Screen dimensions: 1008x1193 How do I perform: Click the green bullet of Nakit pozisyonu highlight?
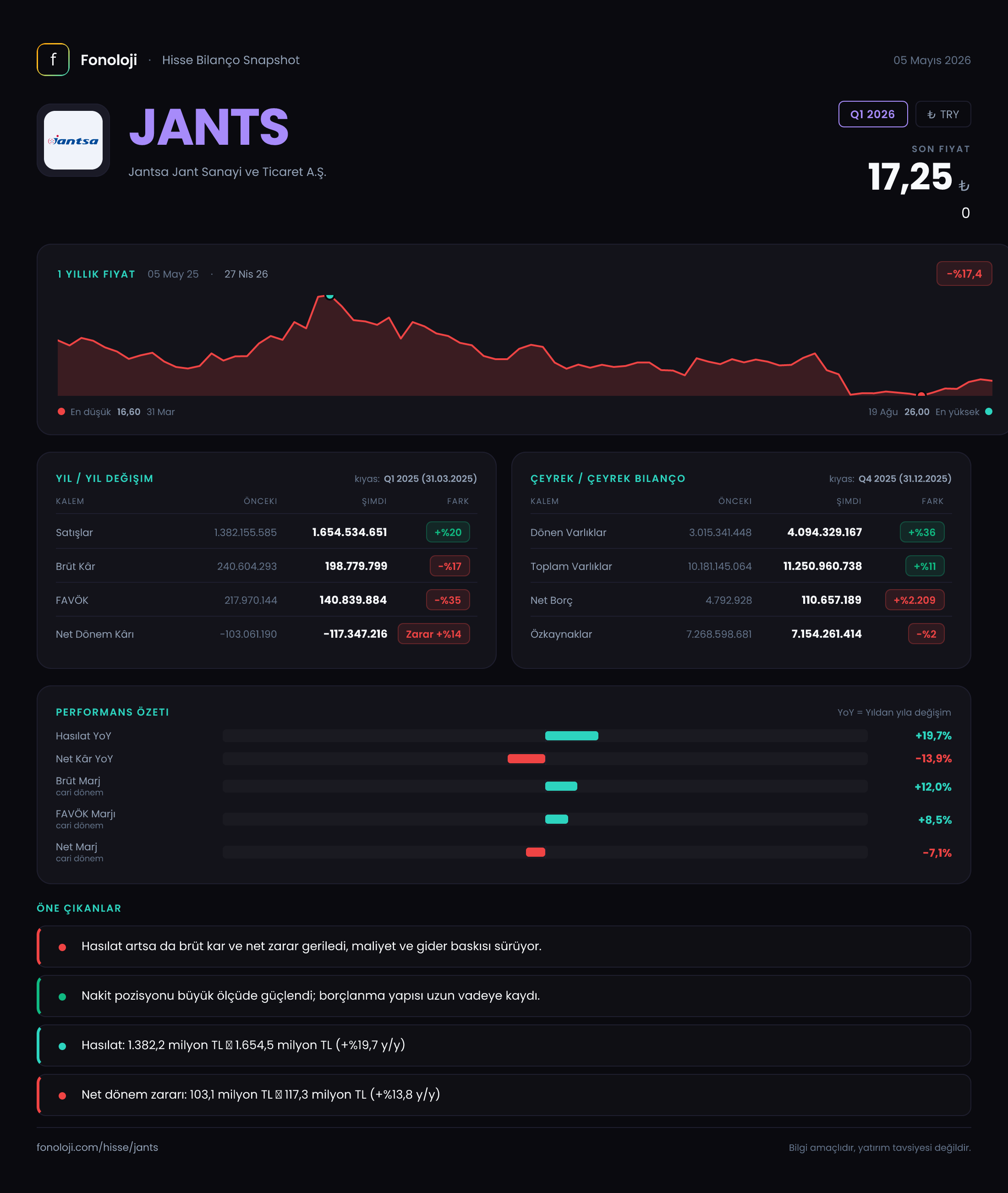click(62, 997)
